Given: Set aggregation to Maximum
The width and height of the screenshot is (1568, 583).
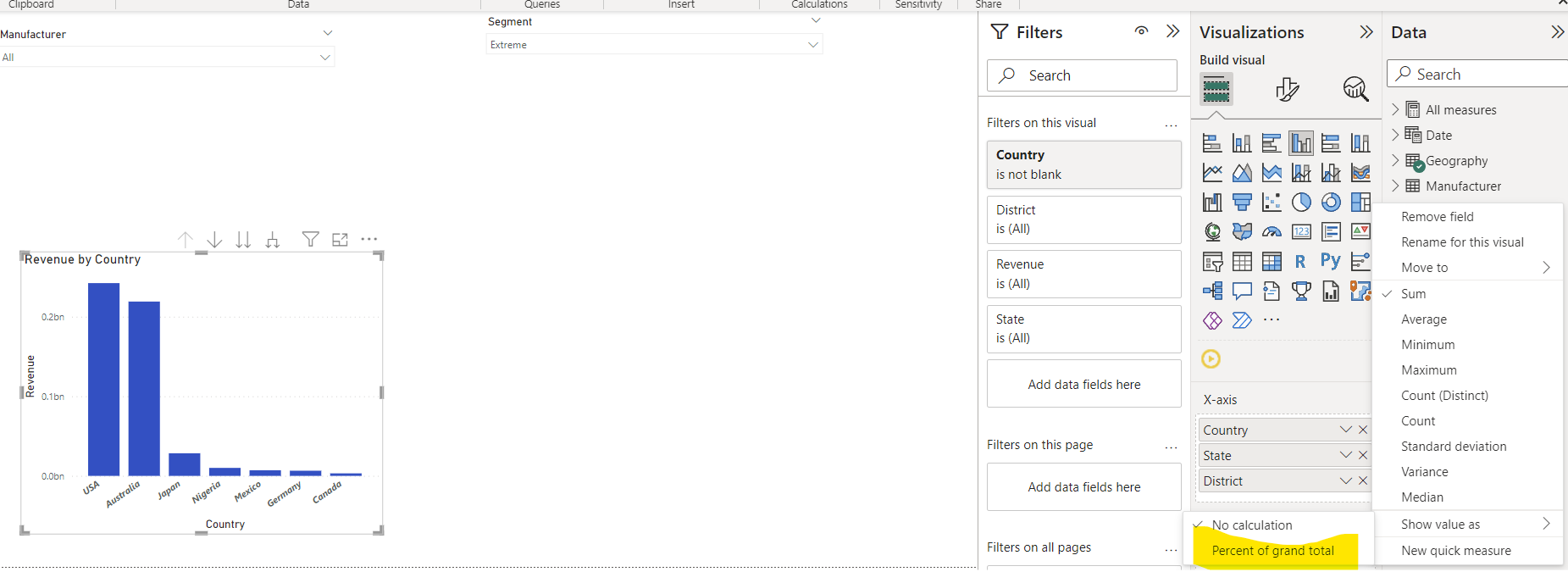Looking at the screenshot, I should point(1429,370).
